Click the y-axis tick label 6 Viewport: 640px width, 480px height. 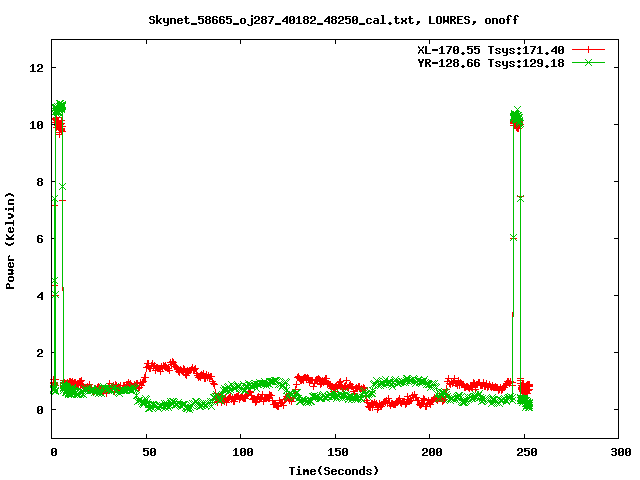point(40,239)
